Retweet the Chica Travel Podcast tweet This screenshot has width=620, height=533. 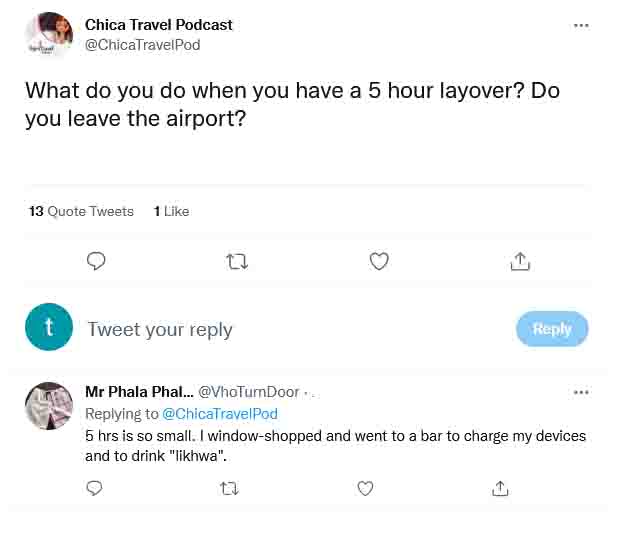[x=237, y=261]
